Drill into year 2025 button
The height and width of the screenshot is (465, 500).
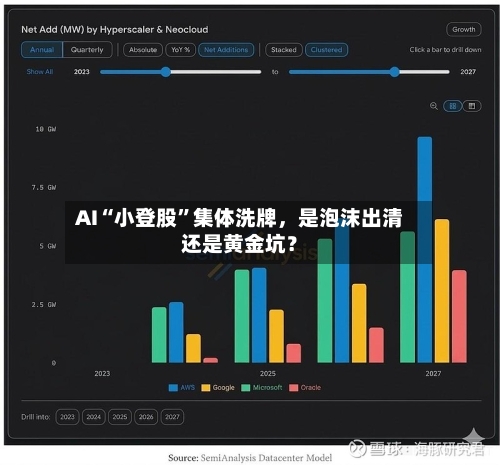click(x=120, y=417)
